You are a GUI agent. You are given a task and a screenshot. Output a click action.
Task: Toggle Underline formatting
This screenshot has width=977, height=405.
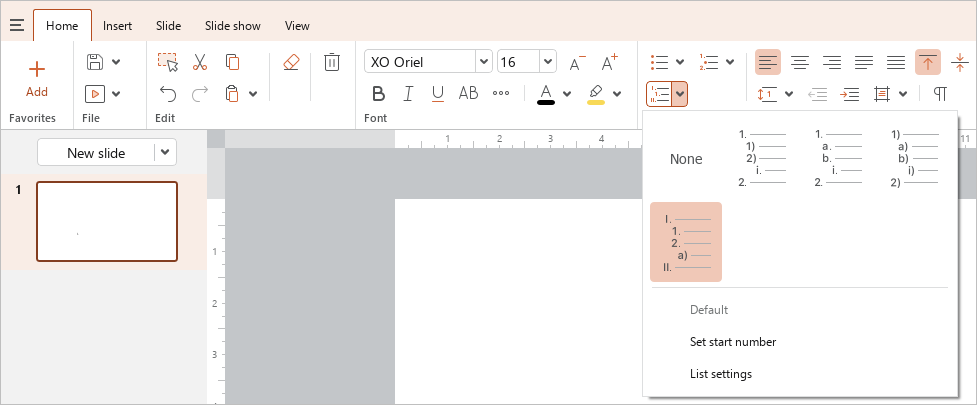[x=438, y=94]
